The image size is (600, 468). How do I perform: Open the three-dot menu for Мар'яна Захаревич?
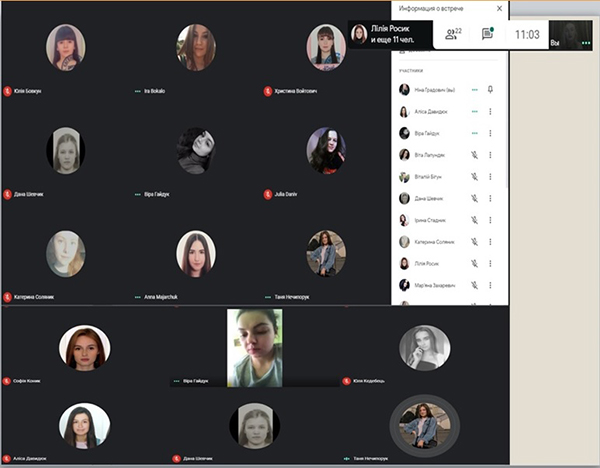point(490,285)
